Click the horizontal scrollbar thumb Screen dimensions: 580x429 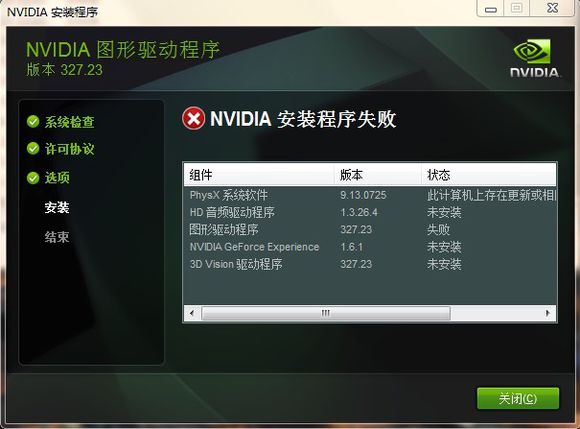tap(326, 314)
